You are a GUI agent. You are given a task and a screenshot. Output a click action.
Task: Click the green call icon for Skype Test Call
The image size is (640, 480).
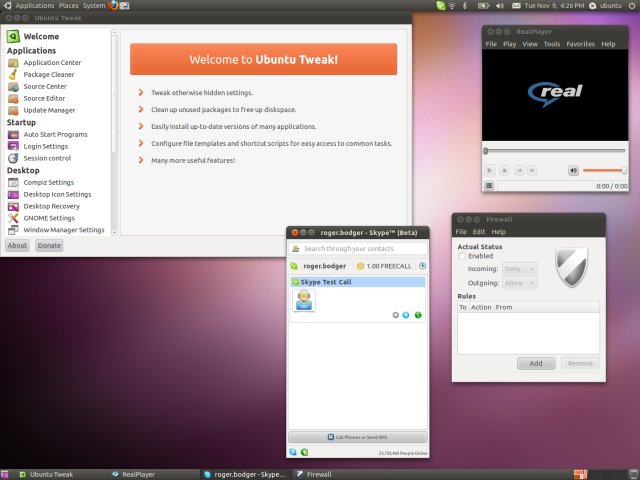pyautogui.click(x=418, y=315)
